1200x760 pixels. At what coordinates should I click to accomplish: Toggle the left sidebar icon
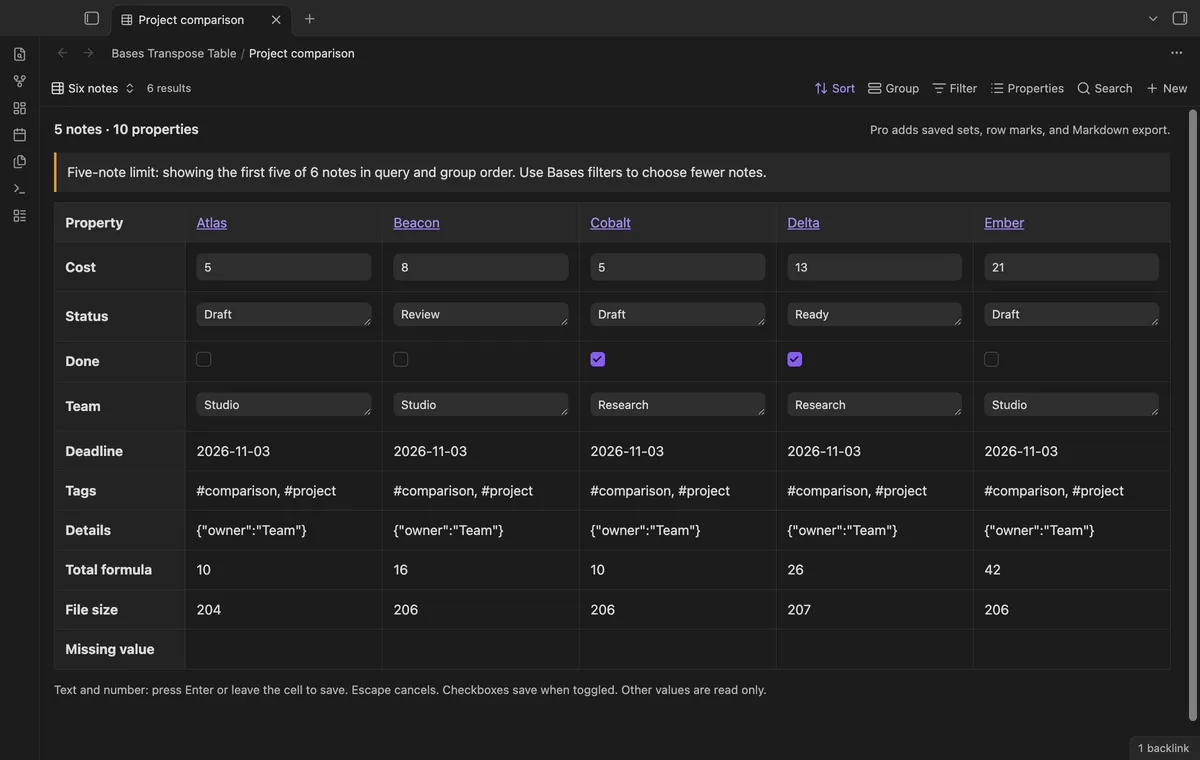(92, 18)
